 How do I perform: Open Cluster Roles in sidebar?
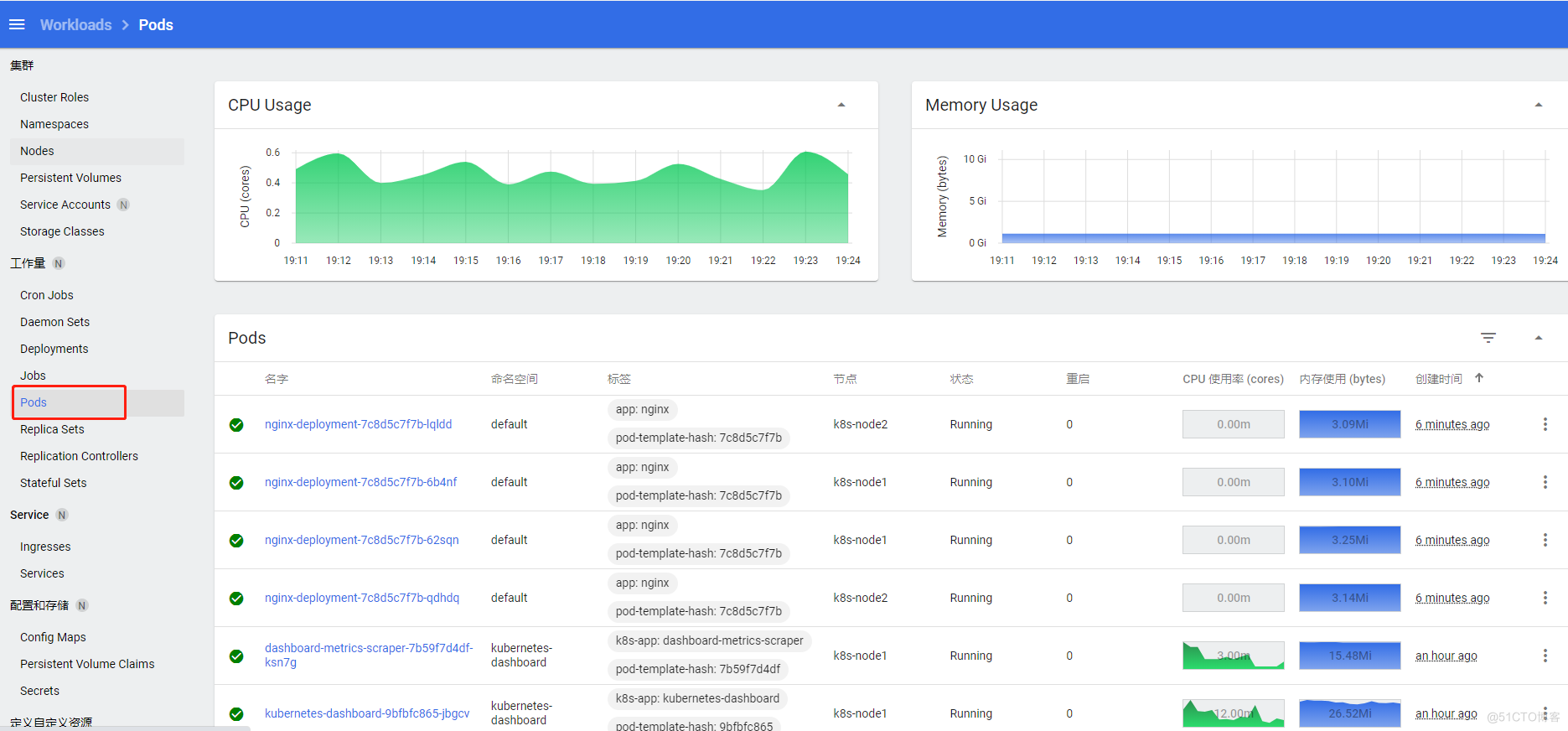(54, 97)
